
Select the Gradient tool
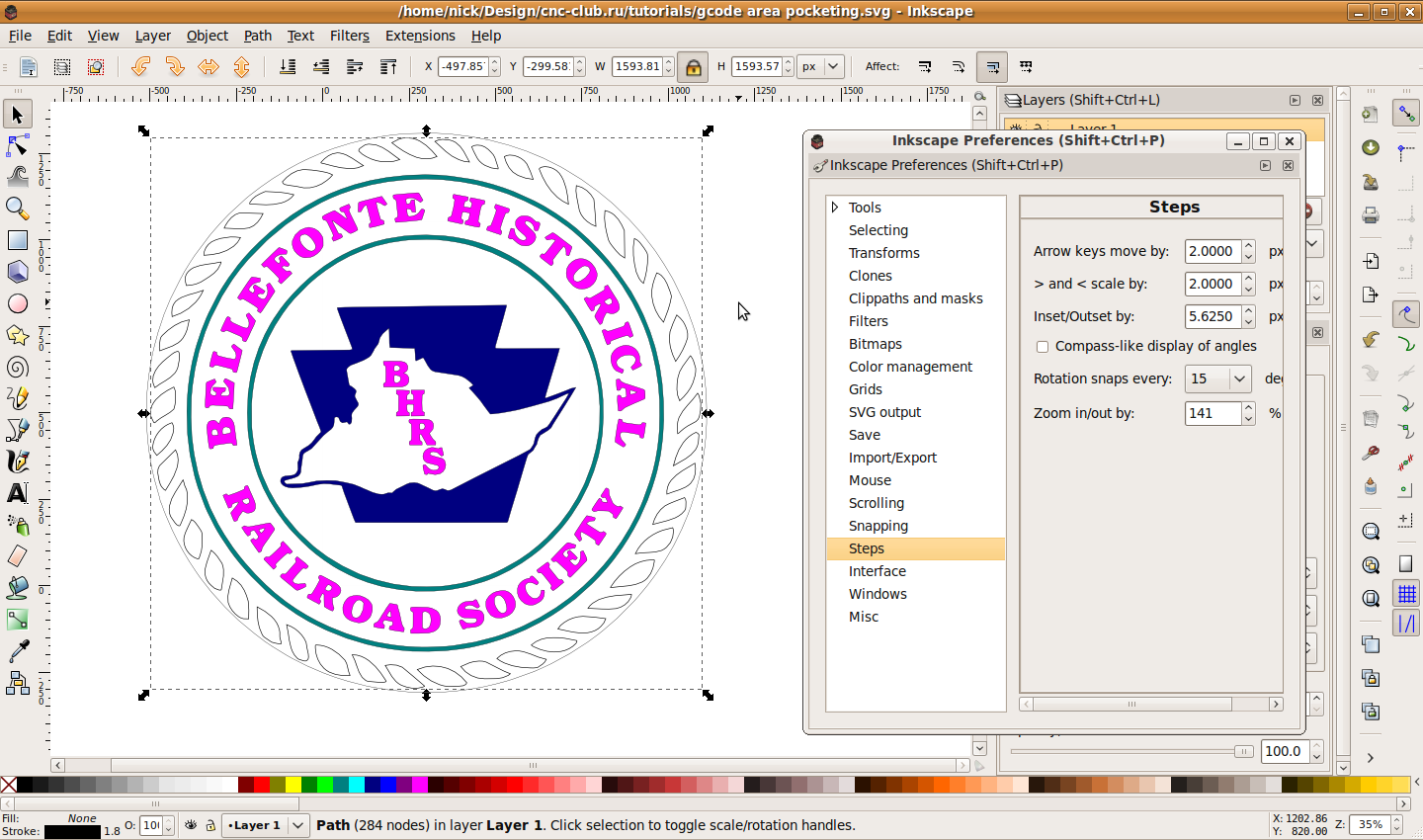click(x=17, y=620)
